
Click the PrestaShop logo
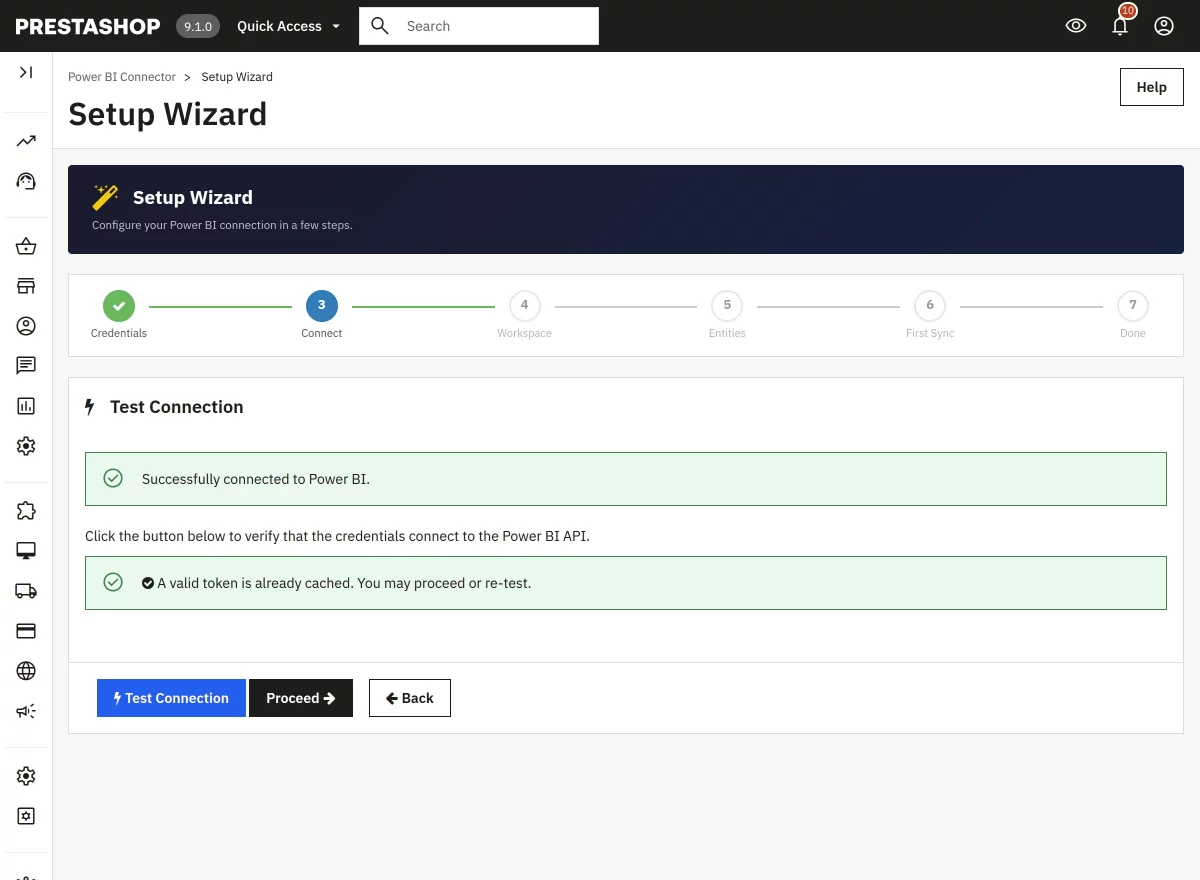pyautogui.click(x=88, y=26)
